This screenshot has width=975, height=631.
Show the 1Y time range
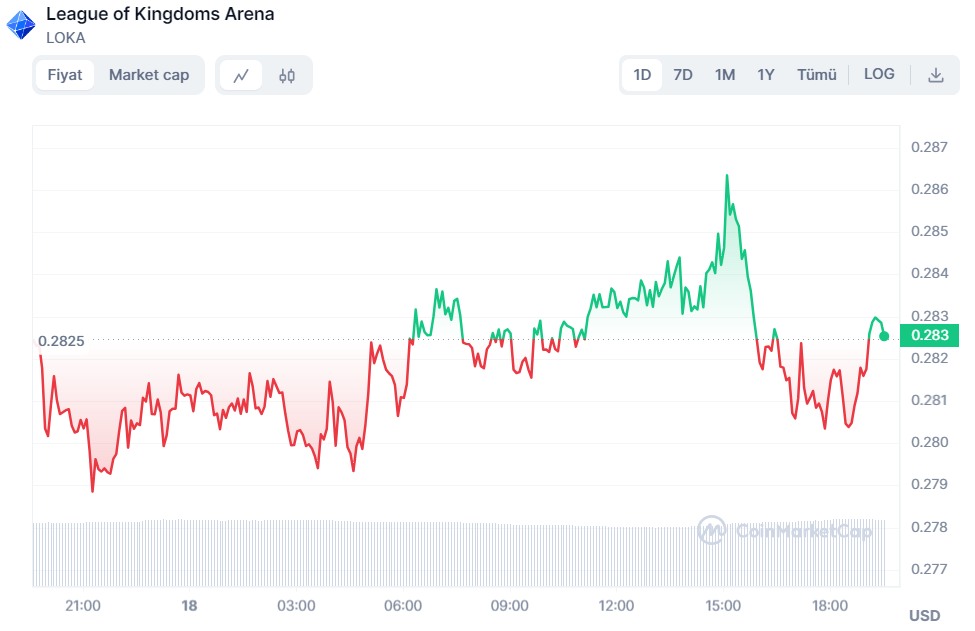pyautogui.click(x=766, y=75)
